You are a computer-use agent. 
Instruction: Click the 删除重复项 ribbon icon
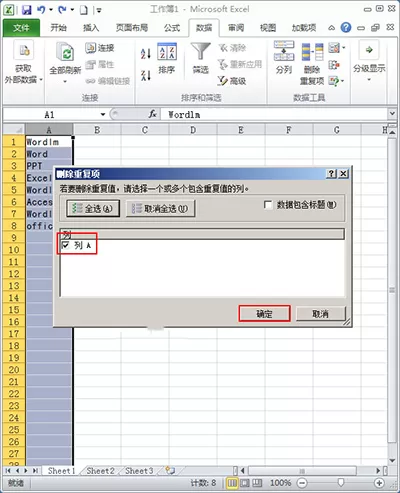[312, 52]
